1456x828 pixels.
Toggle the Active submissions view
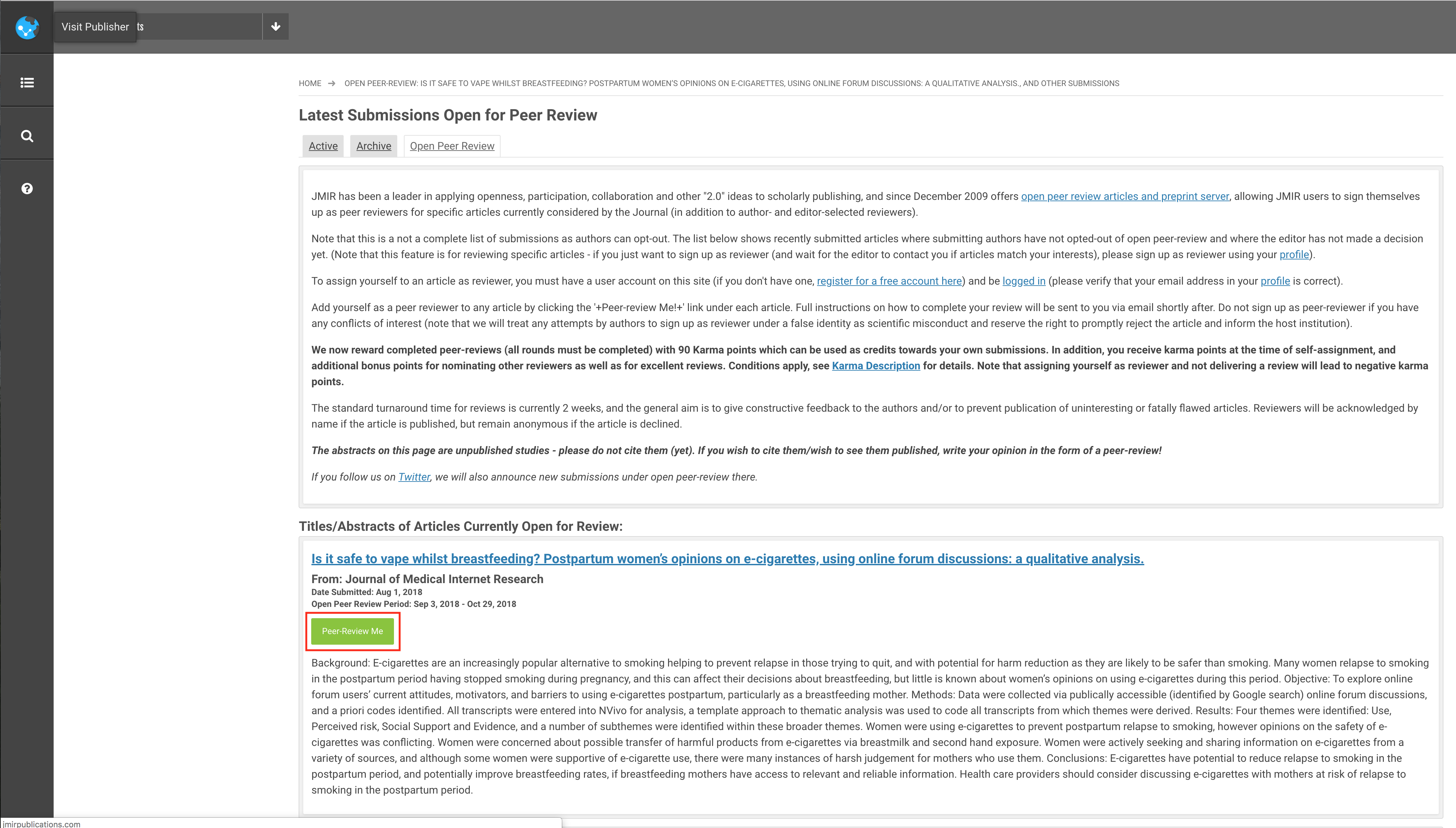(323, 145)
